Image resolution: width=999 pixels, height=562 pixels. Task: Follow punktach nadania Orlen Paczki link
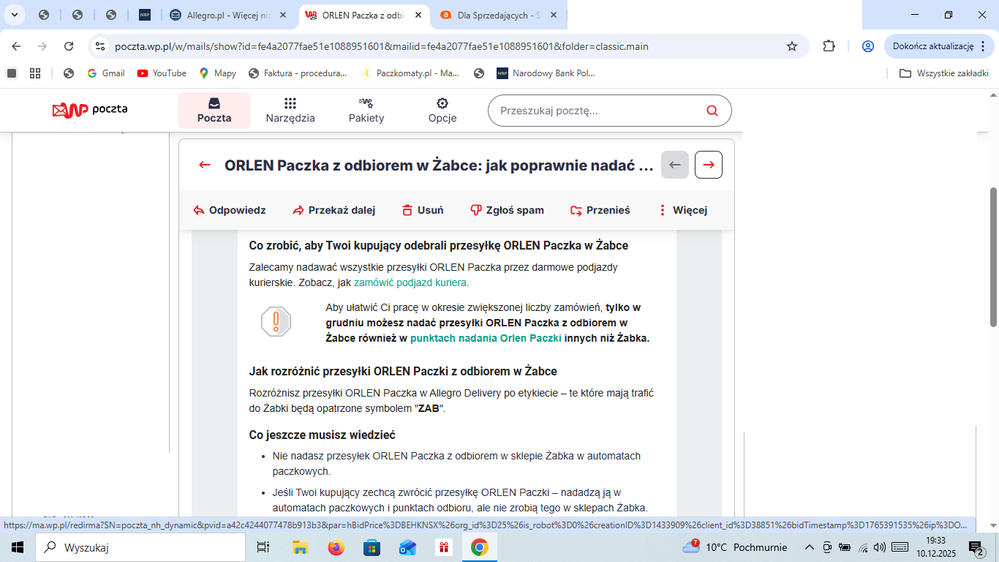pyautogui.click(x=485, y=338)
